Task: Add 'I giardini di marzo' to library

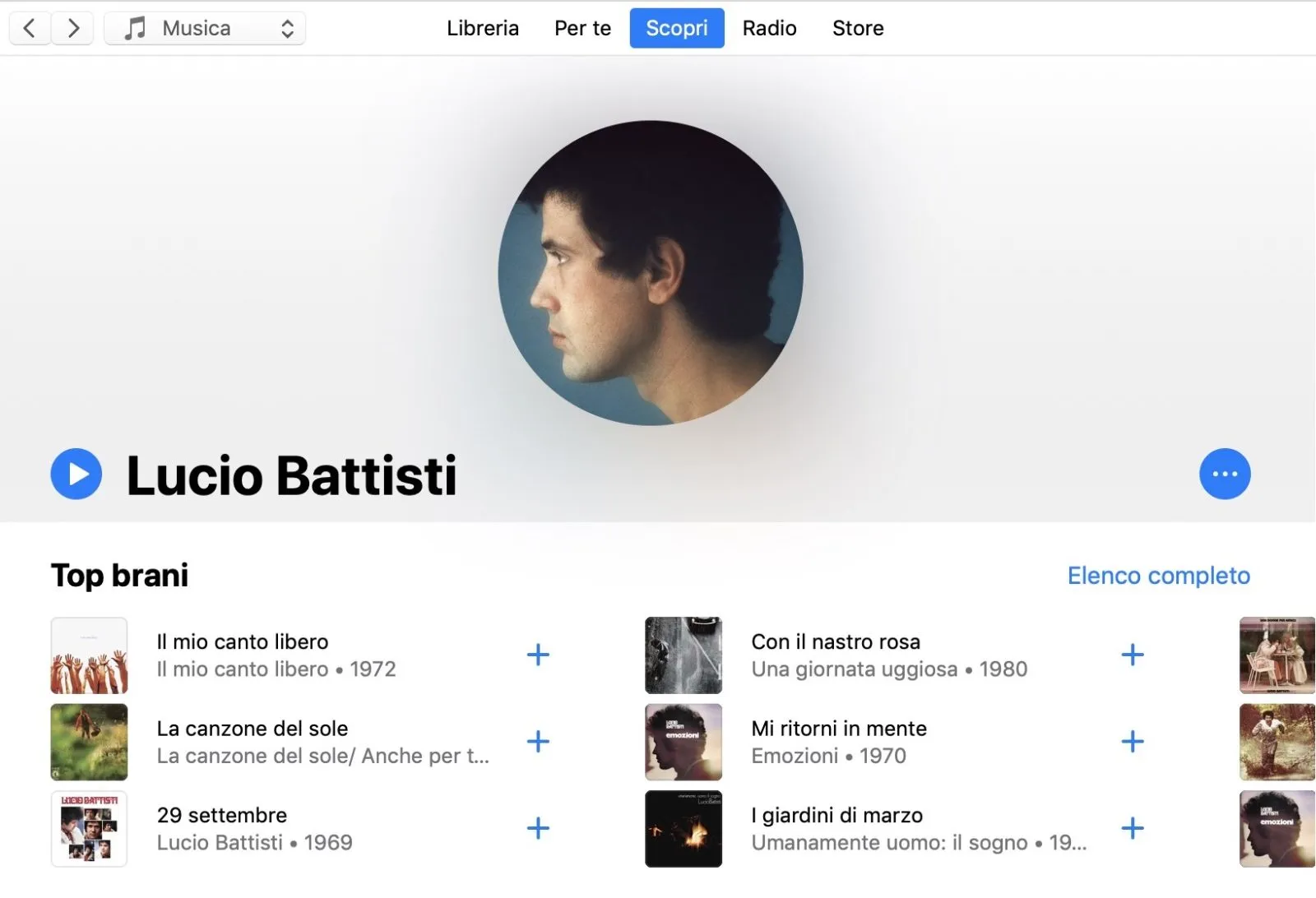Action: click(1133, 829)
